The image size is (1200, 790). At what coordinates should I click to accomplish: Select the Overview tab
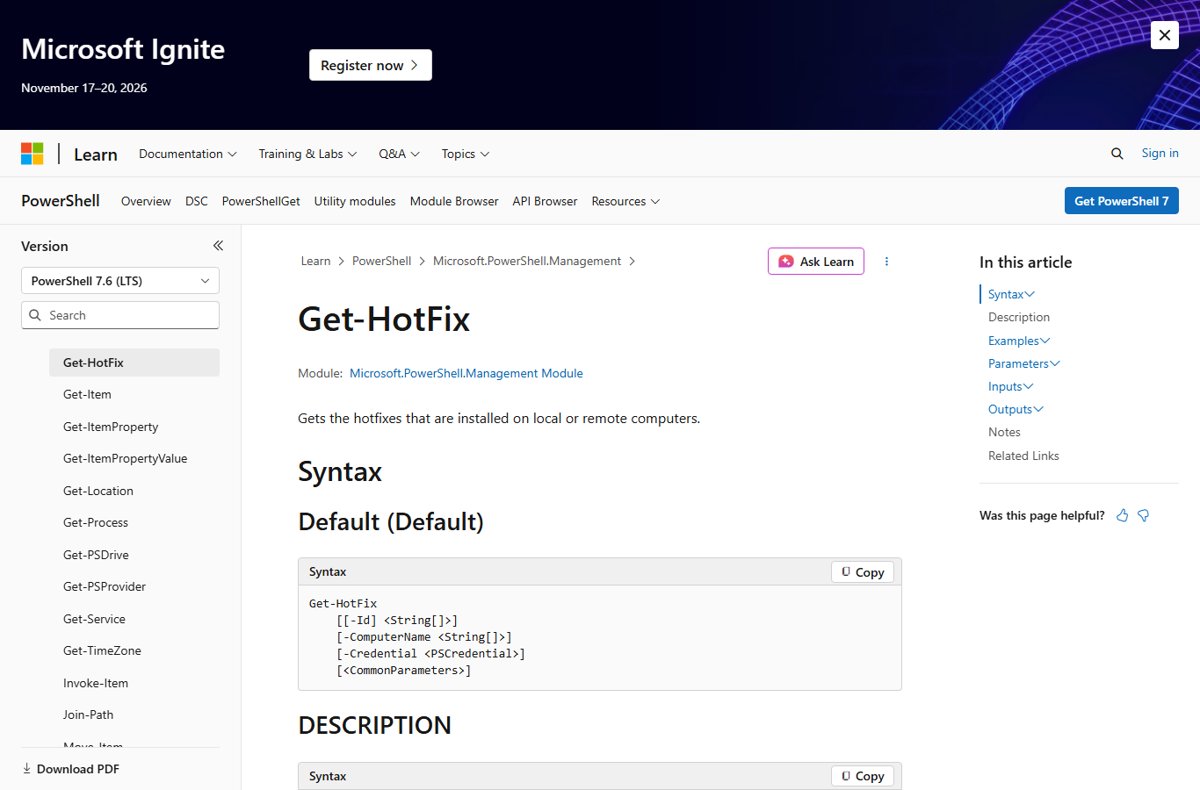[146, 201]
